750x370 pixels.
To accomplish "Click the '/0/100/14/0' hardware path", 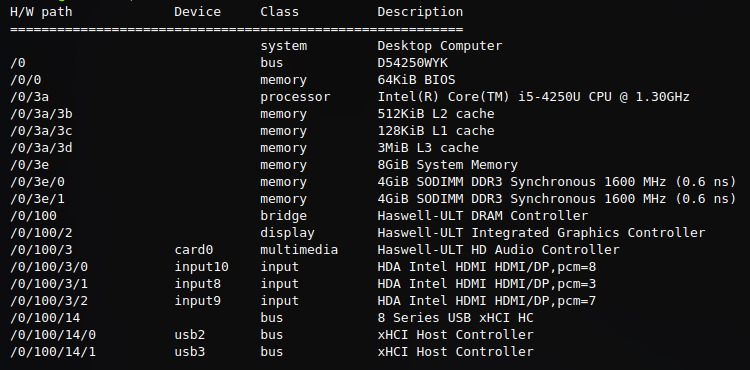I will (x=53, y=335).
